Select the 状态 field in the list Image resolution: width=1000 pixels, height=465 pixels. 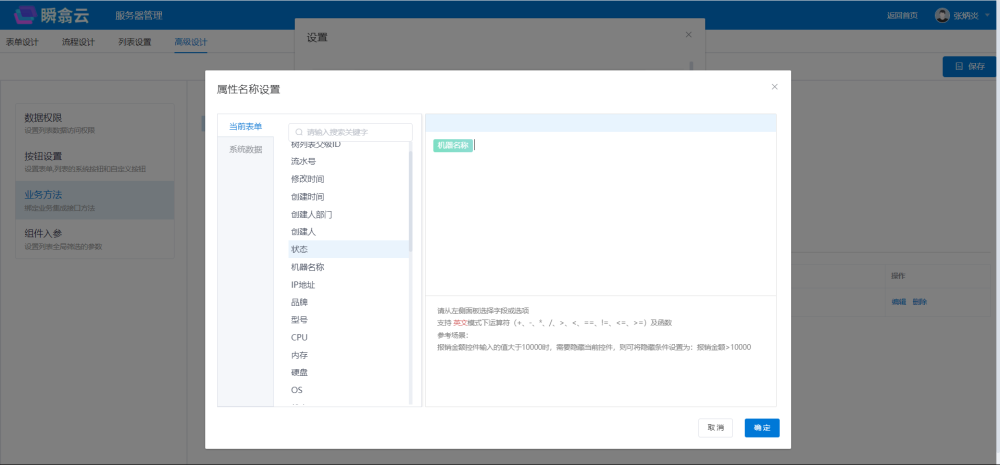(299, 249)
